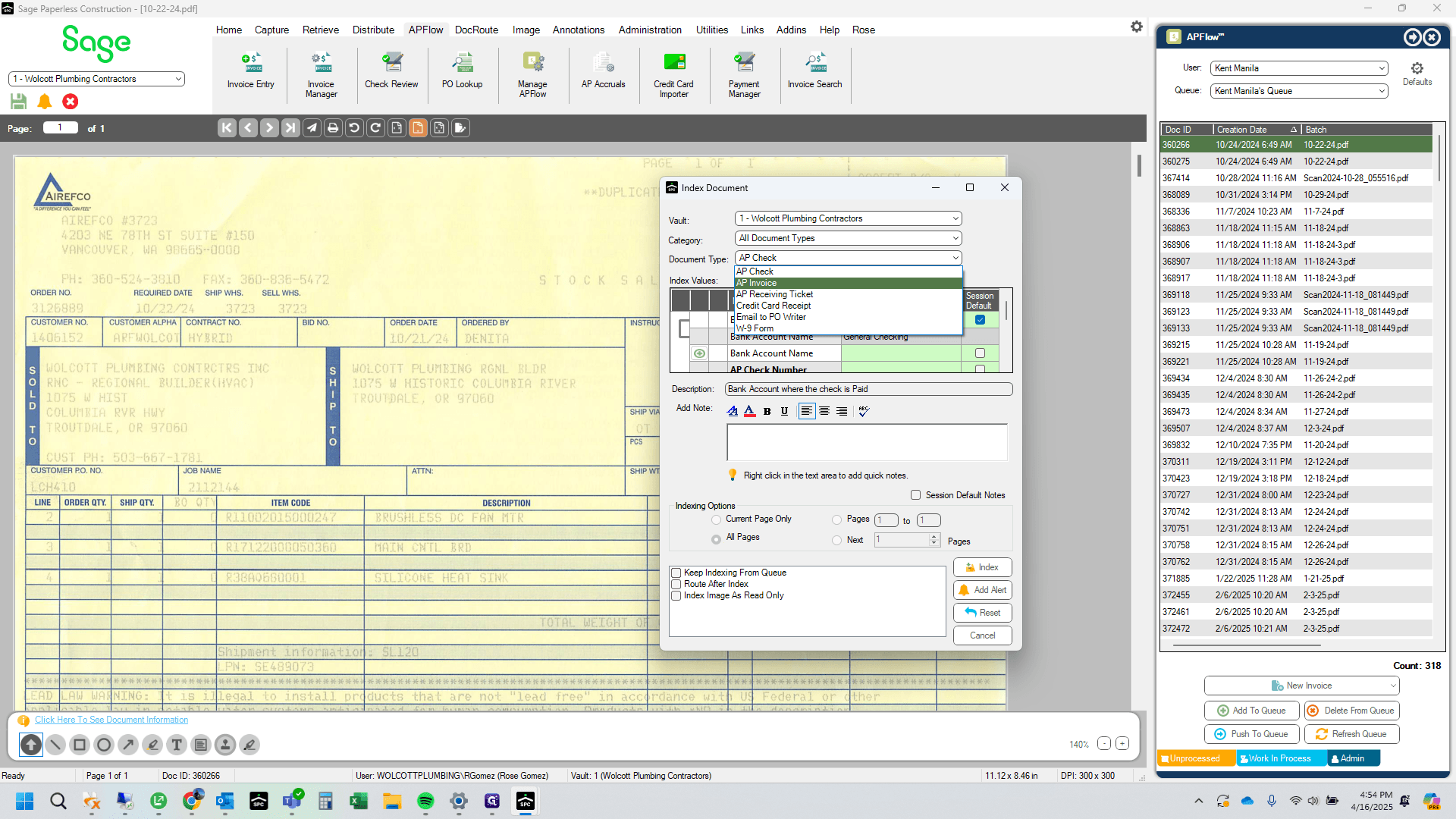Click the red X cancel icon under the company dropdown
Image resolution: width=1456 pixels, height=819 pixels.
pos(71,102)
